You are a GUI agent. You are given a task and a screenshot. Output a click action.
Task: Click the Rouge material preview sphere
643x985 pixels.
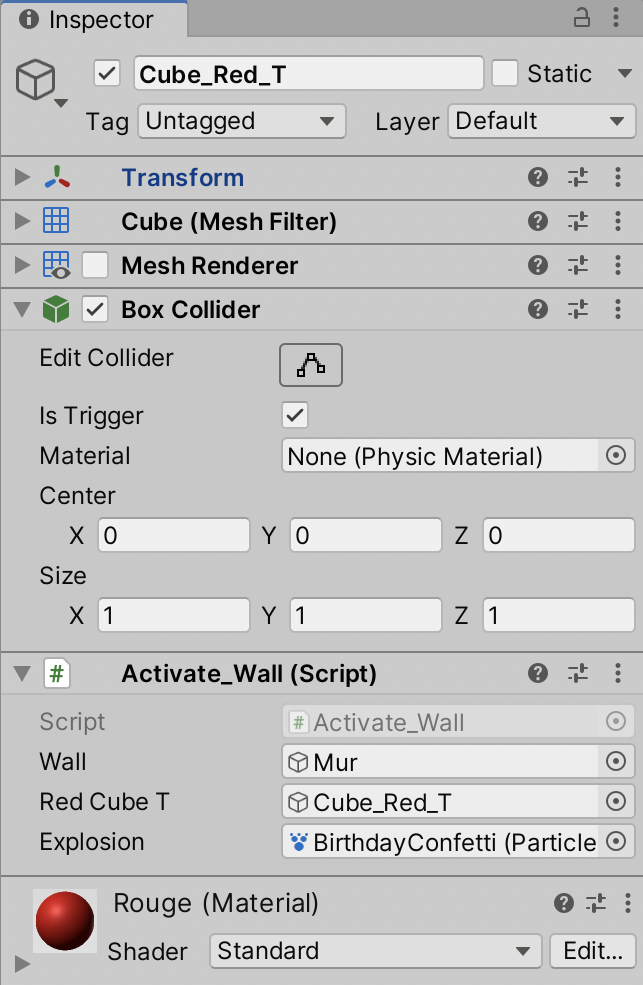[x=65, y=921]
